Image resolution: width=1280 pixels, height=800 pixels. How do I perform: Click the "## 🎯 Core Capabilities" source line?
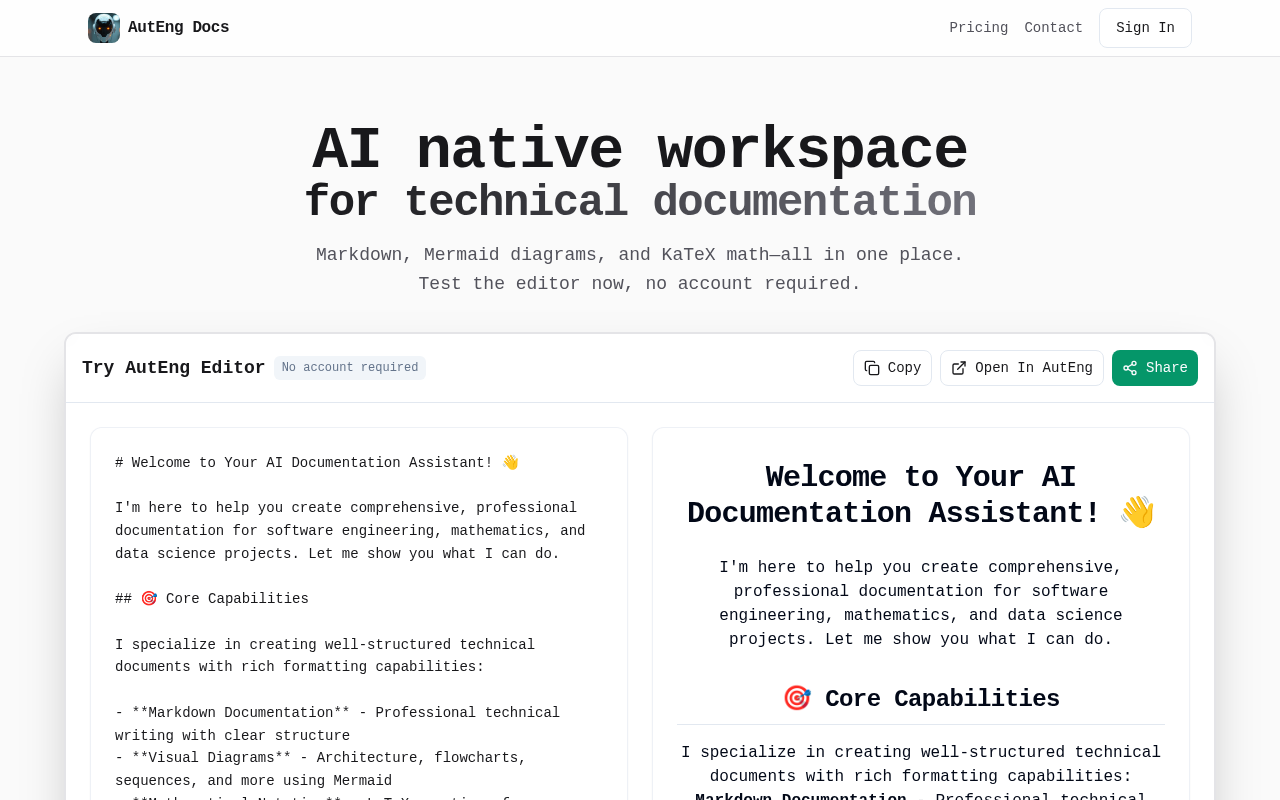click(212, 599)
